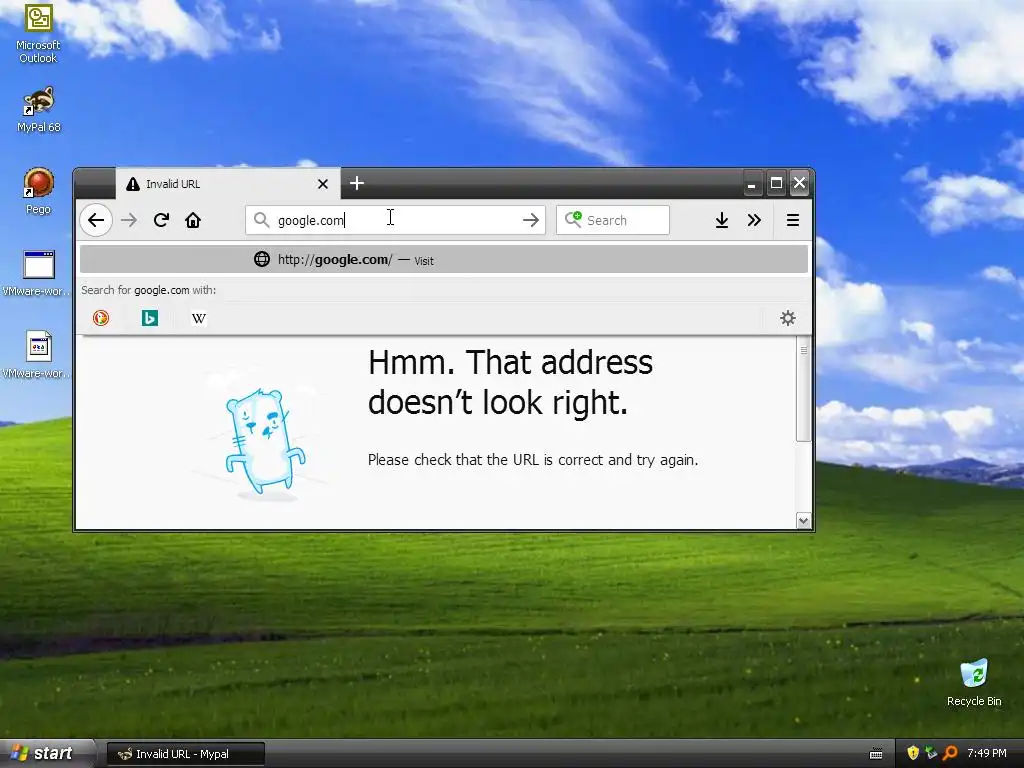Click the magnifier icon in the address bar
Screen dimensions: 1024x768
point(261,220)
